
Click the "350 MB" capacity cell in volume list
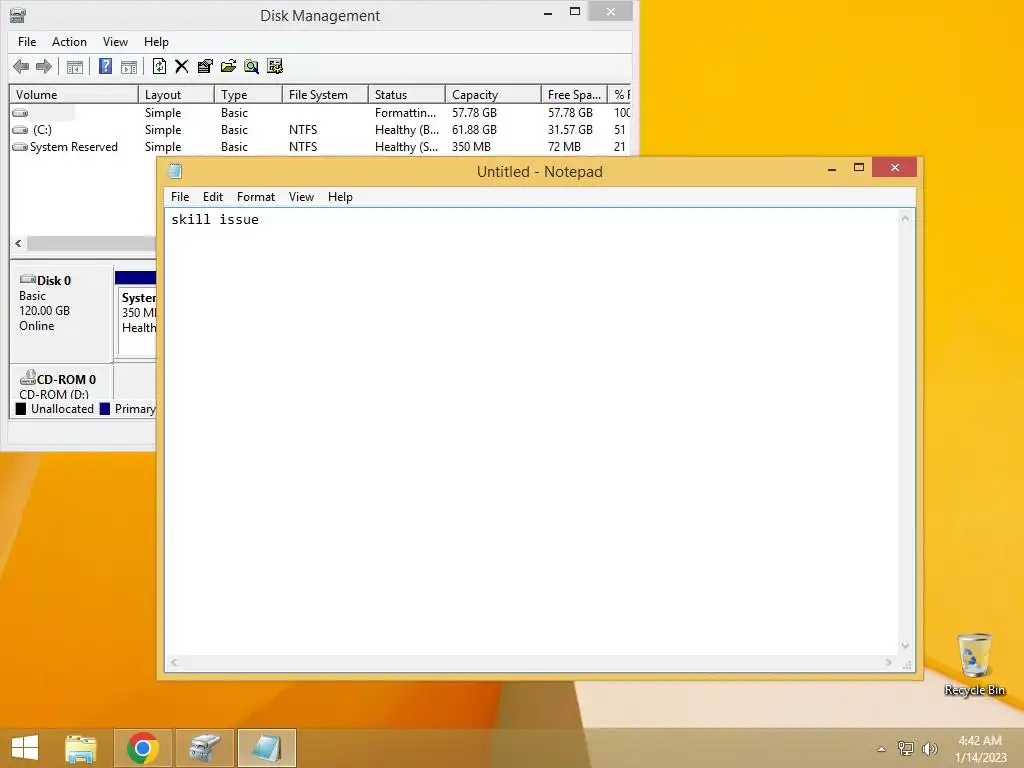pyautogui.click(x=471, y=147)
